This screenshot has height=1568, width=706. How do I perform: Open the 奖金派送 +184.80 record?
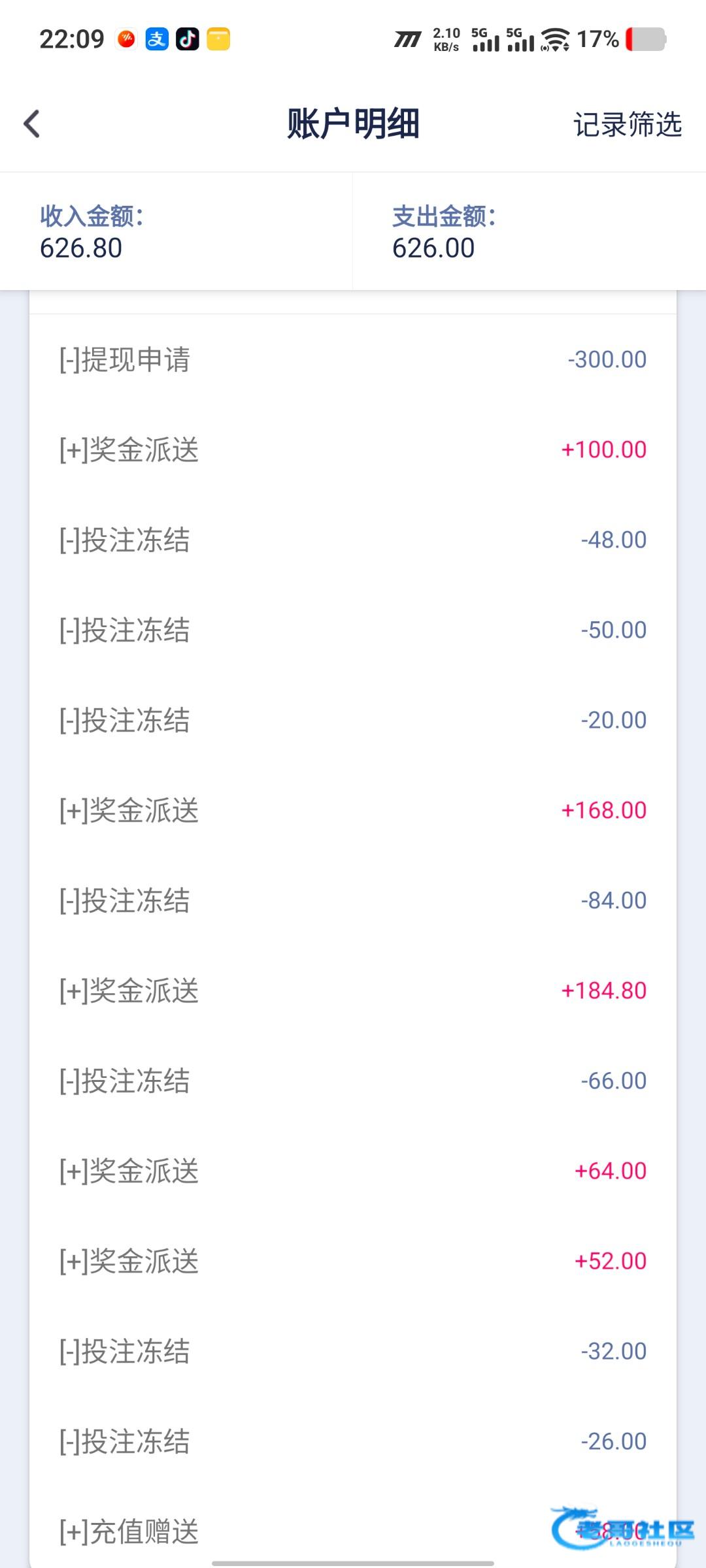tap(353, 990)
